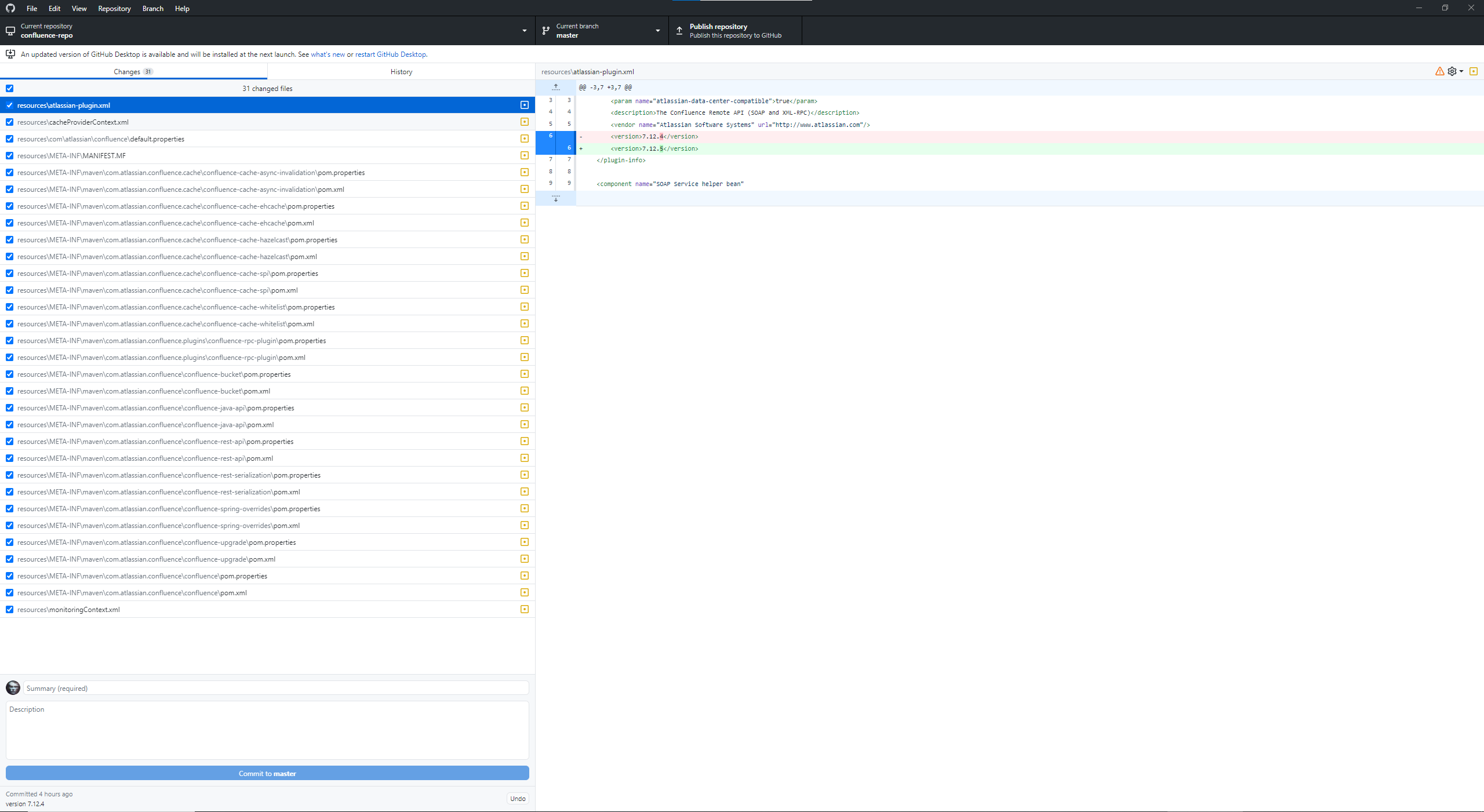Click modified icon for monitoringContext.xml
Image resolution: width=1484 pixels, height=812 pixels.
click(525, 609)
